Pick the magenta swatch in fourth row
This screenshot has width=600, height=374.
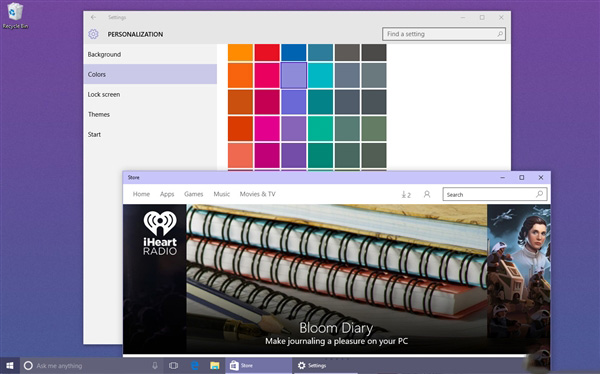[267, 129]
